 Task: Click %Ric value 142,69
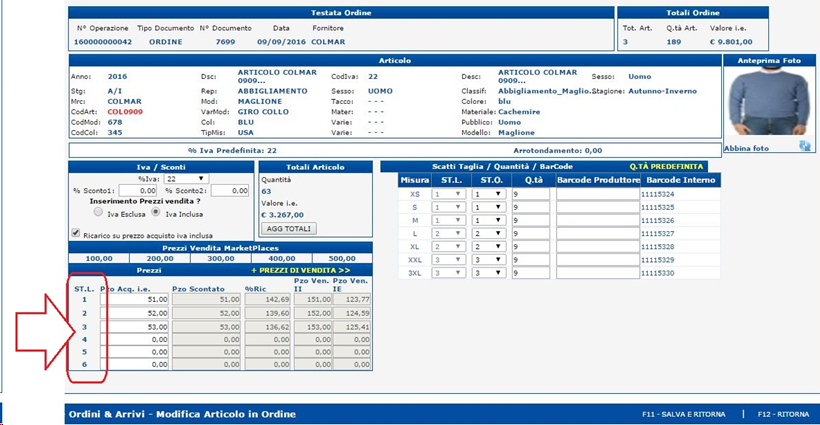(268, 300)
